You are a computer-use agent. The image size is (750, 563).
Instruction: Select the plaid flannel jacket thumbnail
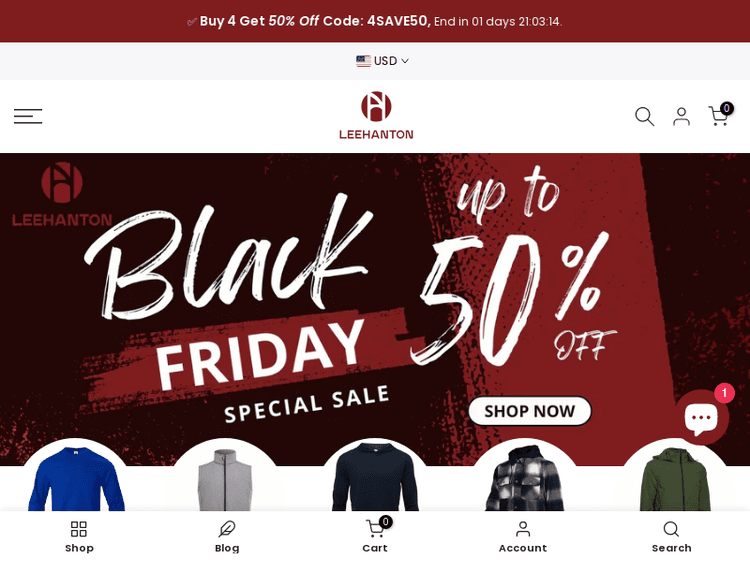[525, 475]
